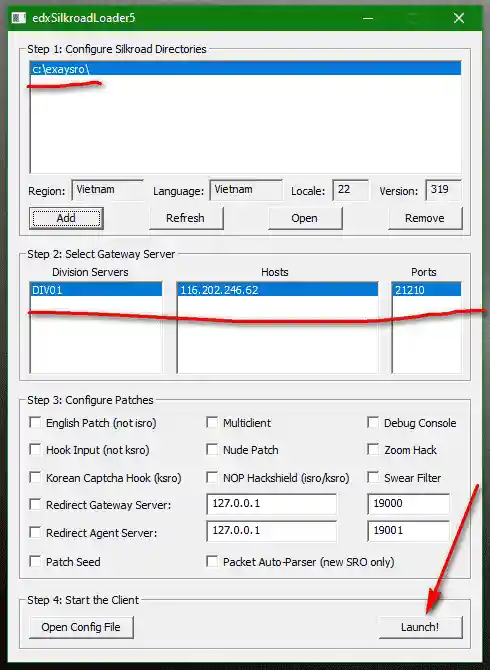
Task: Click the Language field showing Vietnam
Action: point(246,190)
